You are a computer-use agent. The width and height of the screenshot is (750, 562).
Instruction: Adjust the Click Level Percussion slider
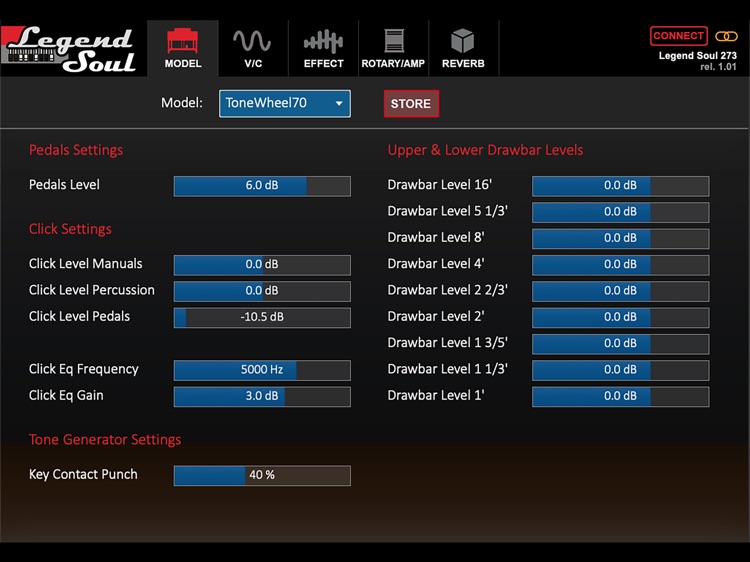(x=262, y=291)
